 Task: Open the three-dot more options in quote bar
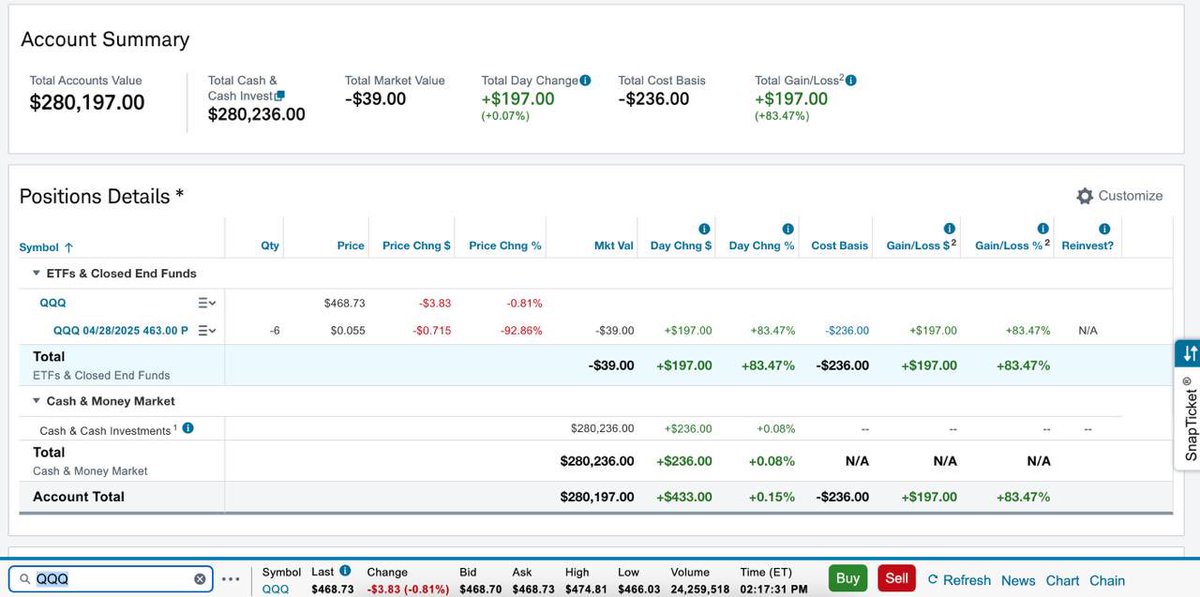pyautogui.click(x=231, y=579)
